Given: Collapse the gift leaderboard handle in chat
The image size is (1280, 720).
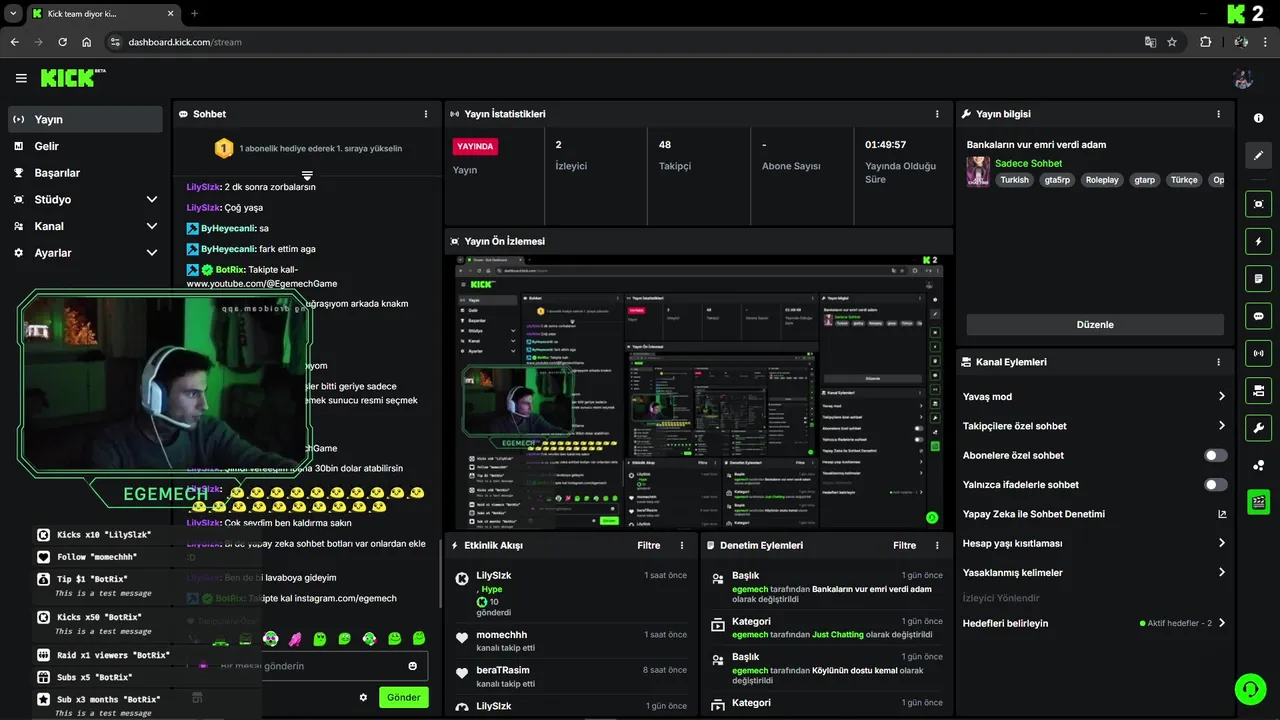Looking at the screenshot, I should click(307, 175).
